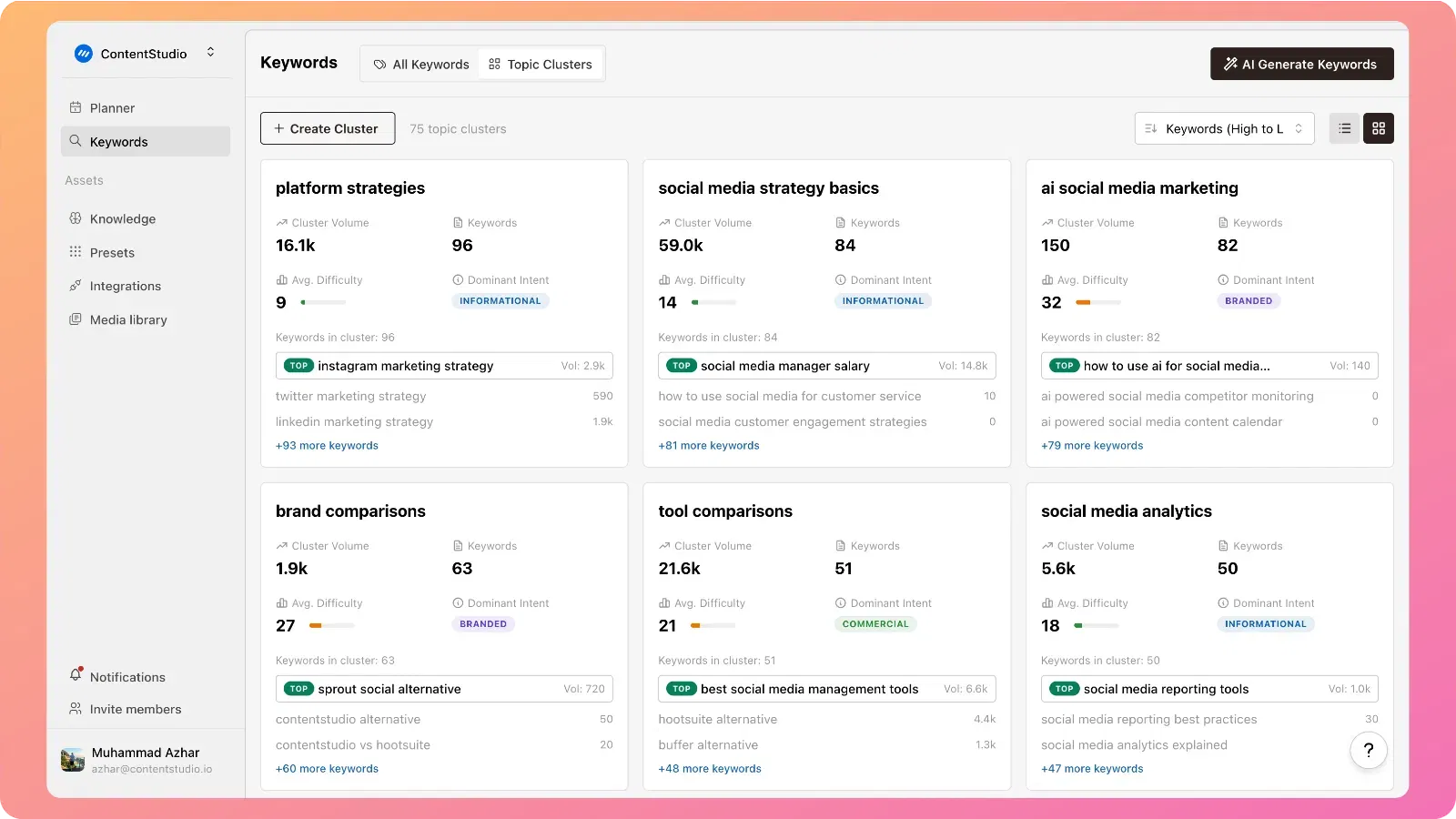This screenshot has height=819, width=1456.
Task: Open the Planner section in the sidebar
Action: pyautogui.click(x=112, y=107)
